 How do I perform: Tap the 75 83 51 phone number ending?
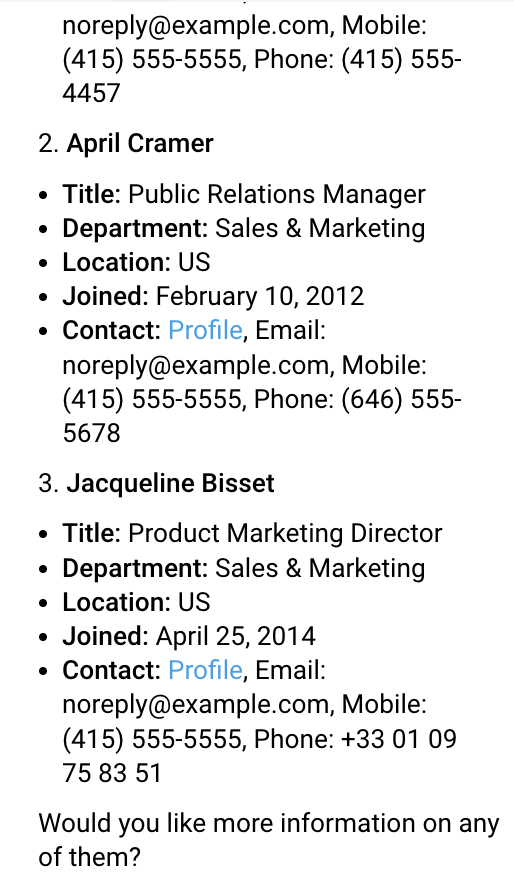click(x=111, y=773)
